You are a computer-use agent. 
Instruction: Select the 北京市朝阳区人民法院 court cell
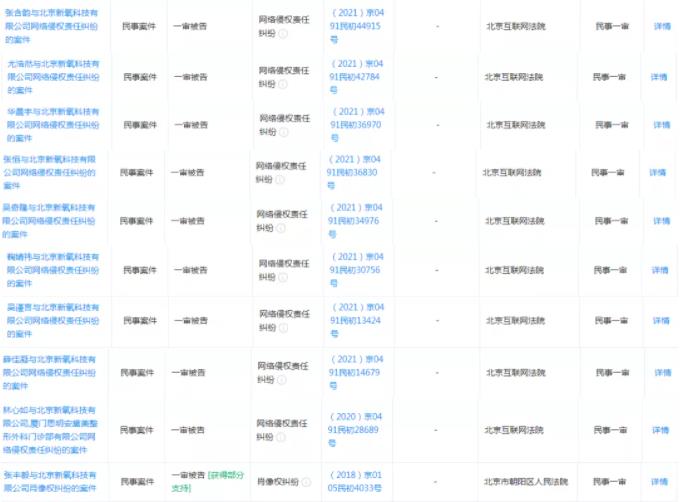(x=526, y=482)
